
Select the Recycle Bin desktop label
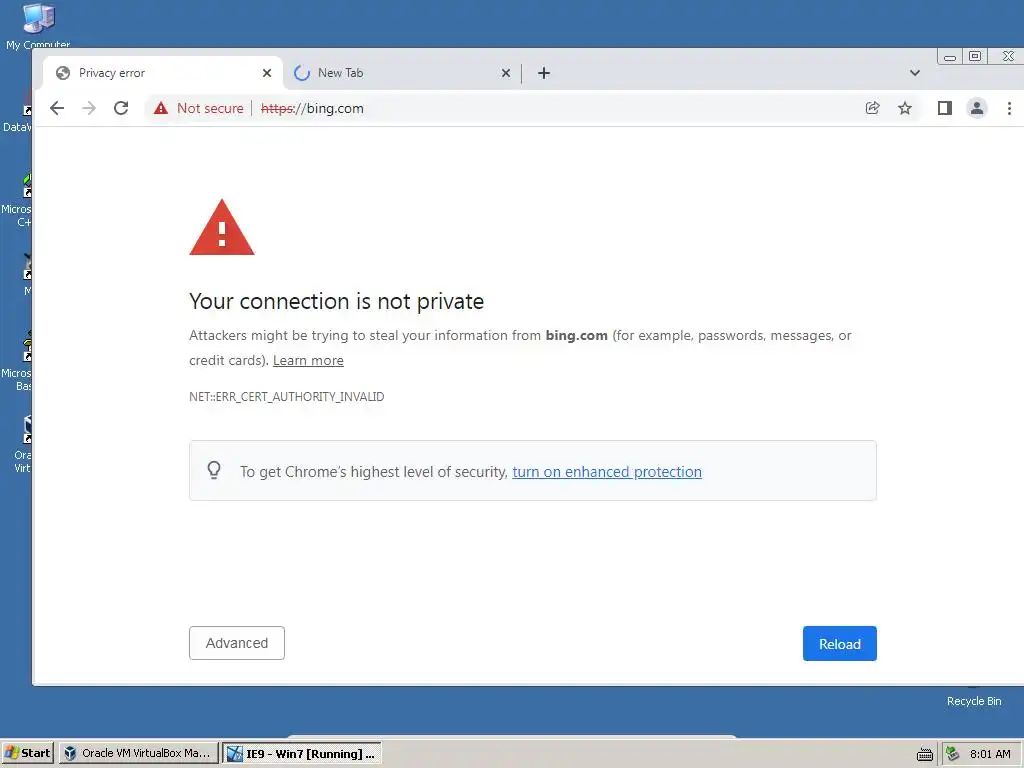pos(974,701)
